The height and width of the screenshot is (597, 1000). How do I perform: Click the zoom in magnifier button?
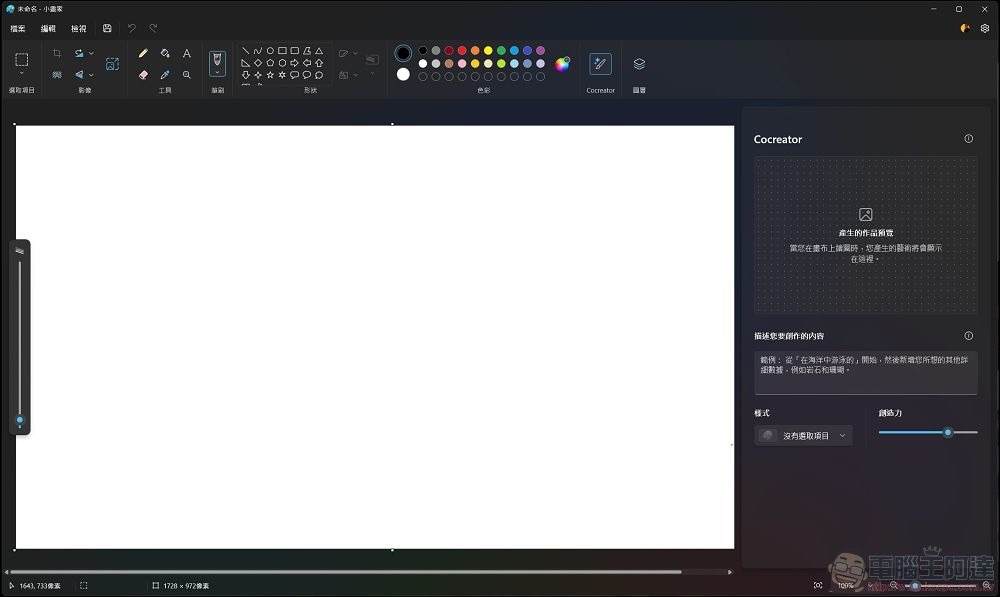tap(987, 585)
